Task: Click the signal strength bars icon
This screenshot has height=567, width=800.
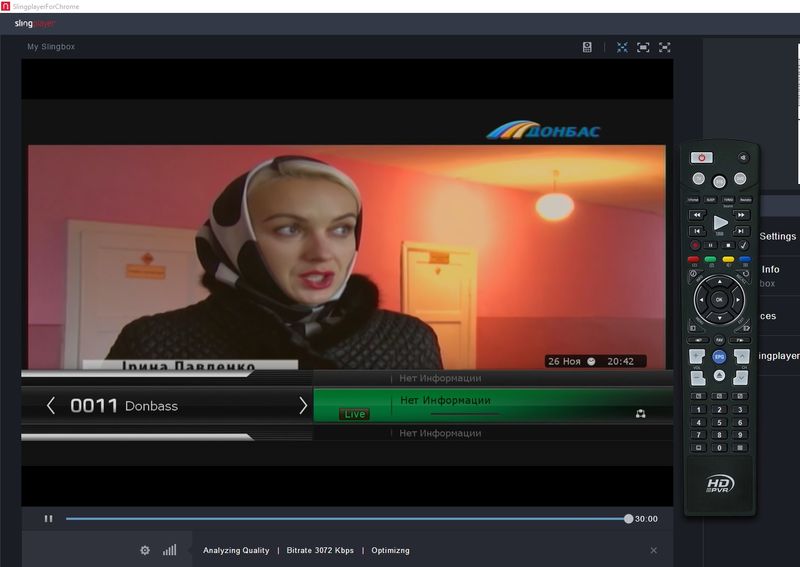Action: (170, 550)
